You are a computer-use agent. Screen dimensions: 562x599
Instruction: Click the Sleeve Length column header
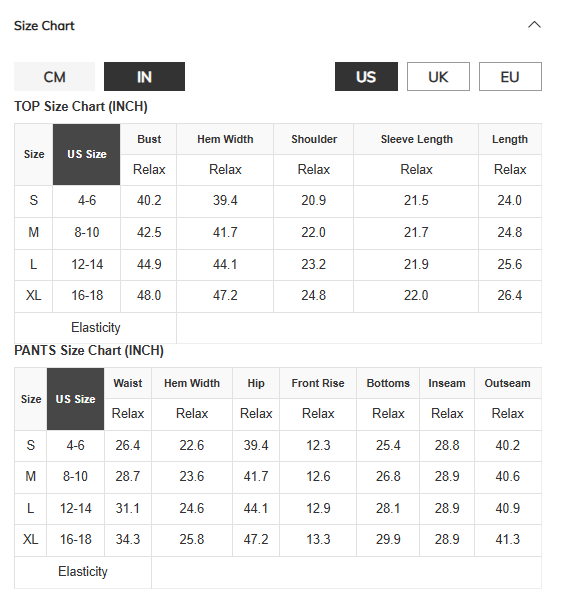tap(416, 139)
